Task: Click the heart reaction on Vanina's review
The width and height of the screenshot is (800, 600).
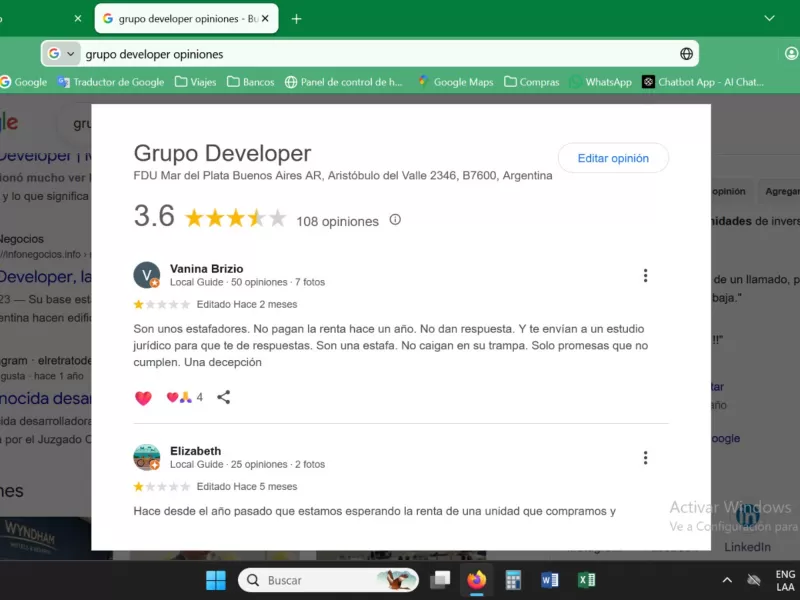Action: (x=143, y=398)
